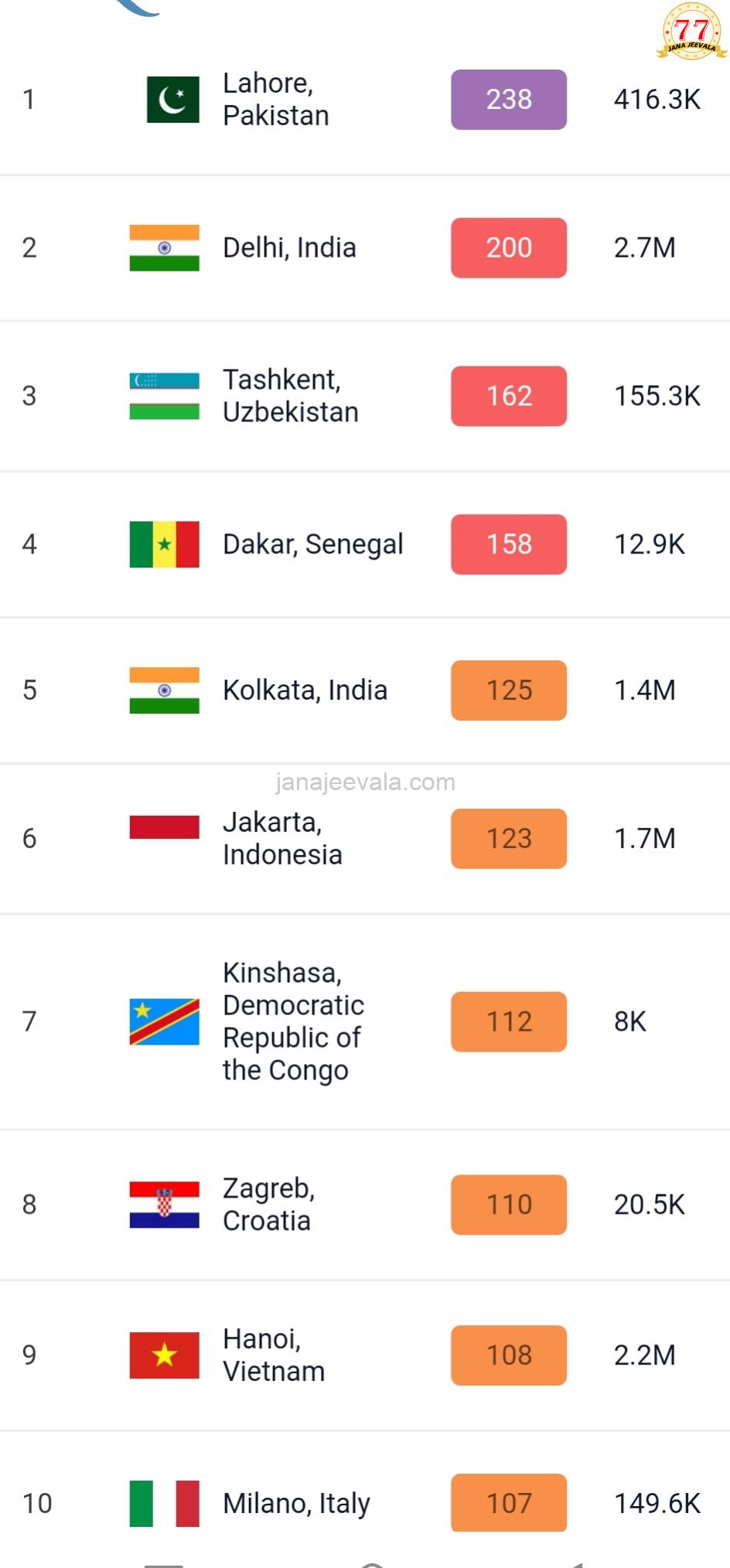Click the janajeevala.com watermark text

pyautogui.click(x=365, y=782)
